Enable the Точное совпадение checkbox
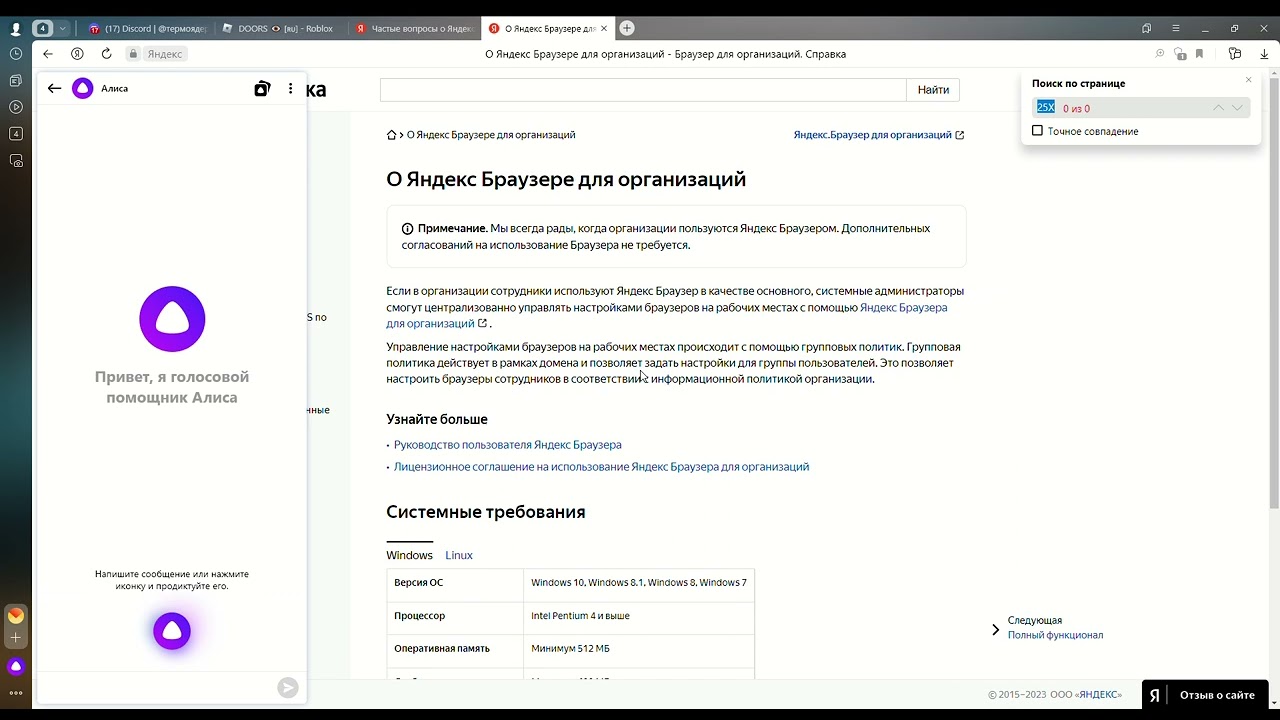This screenshot has height=720, width=1280. pyautogui.click(x=1037, y=131)
